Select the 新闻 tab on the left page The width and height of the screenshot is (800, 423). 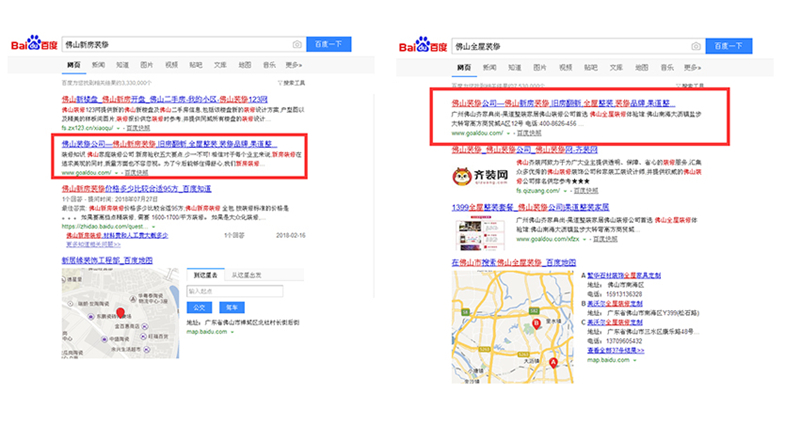click(98, 65)
